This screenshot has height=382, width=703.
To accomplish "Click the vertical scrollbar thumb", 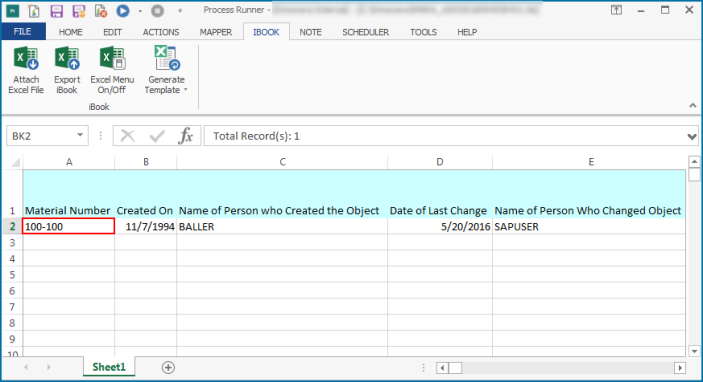I will (694, 174).
